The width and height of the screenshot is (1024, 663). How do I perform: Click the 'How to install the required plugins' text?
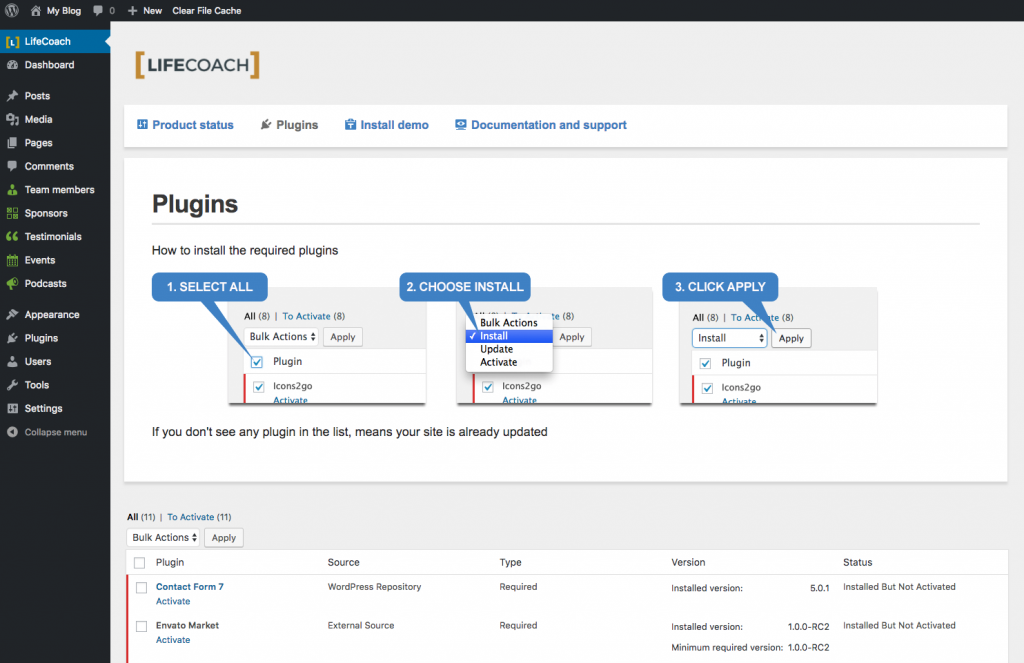click(245, 250)
